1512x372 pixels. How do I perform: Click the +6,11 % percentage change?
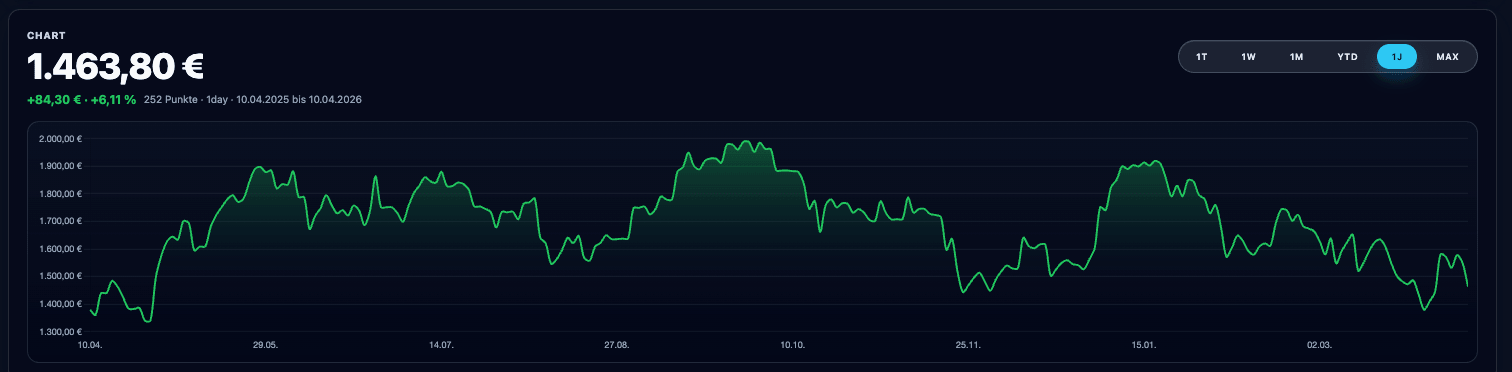pos(113,100)
